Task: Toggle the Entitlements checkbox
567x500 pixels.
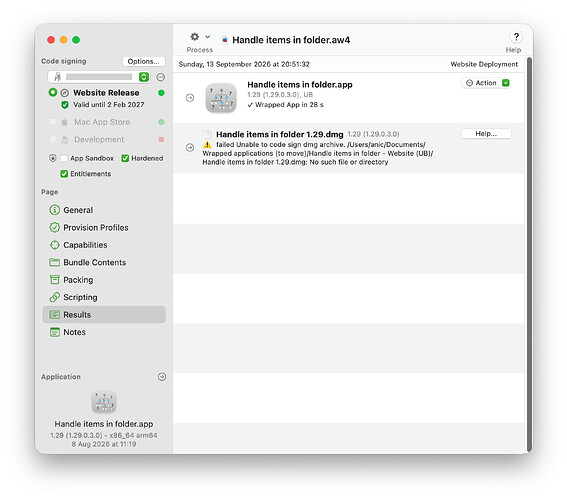Action: coord(64,174)
